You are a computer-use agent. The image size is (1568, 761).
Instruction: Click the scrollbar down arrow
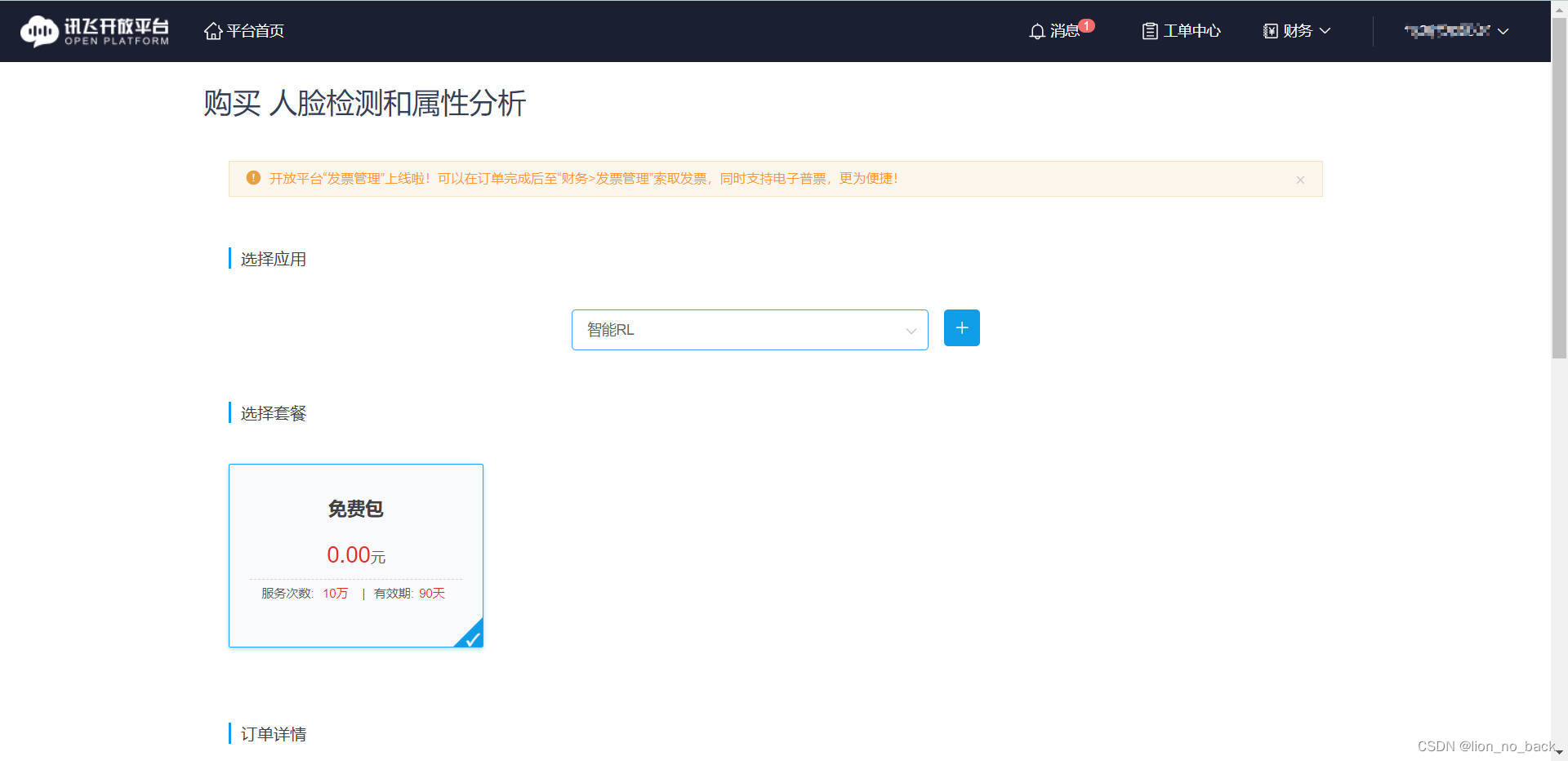tap(1559, 753)
